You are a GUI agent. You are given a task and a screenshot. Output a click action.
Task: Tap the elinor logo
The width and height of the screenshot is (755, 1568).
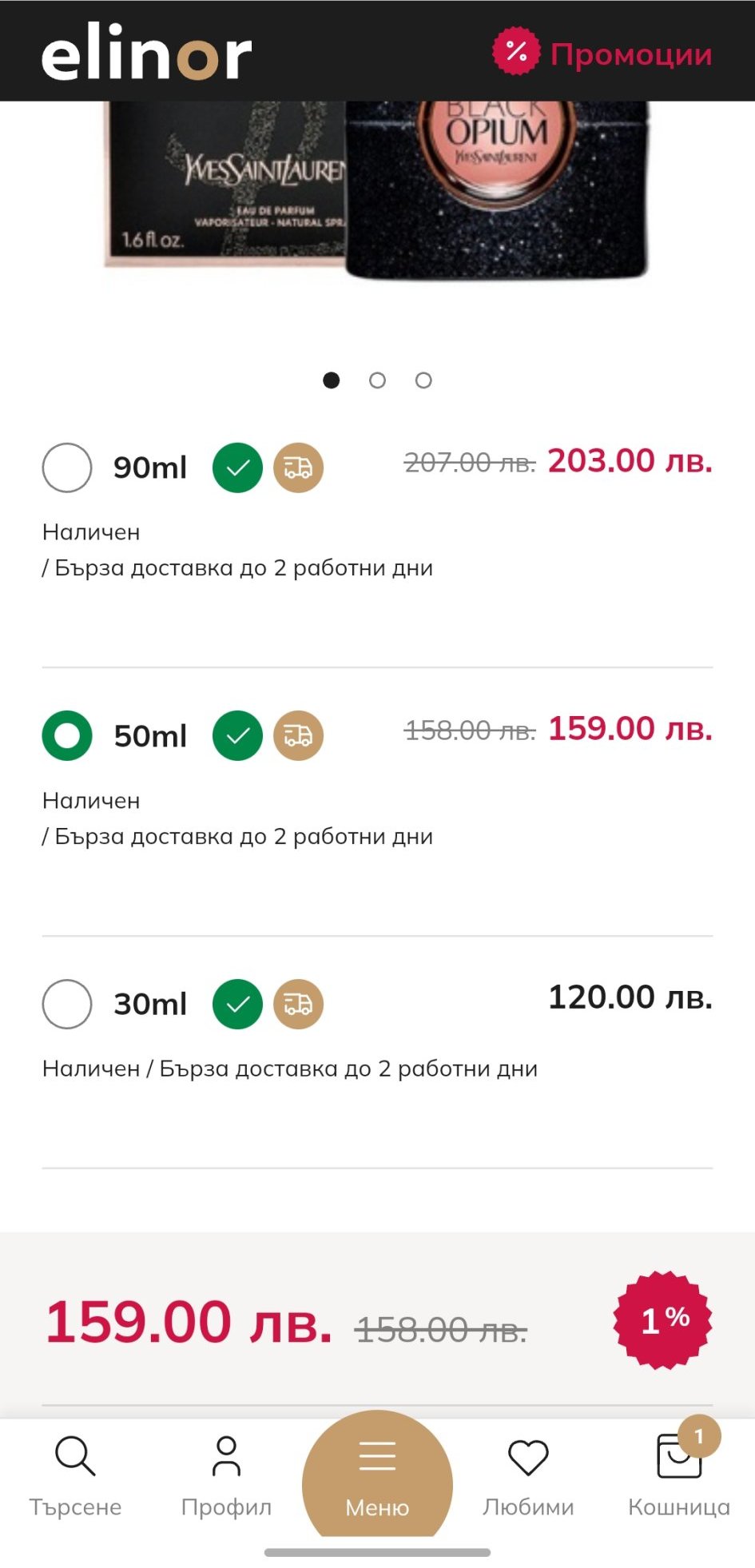pyautogui.click(x=146, y=53)
